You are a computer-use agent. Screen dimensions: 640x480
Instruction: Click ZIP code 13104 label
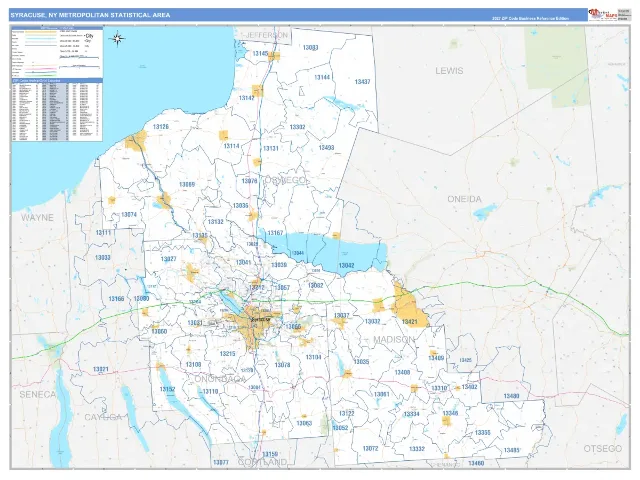point(313,358)
